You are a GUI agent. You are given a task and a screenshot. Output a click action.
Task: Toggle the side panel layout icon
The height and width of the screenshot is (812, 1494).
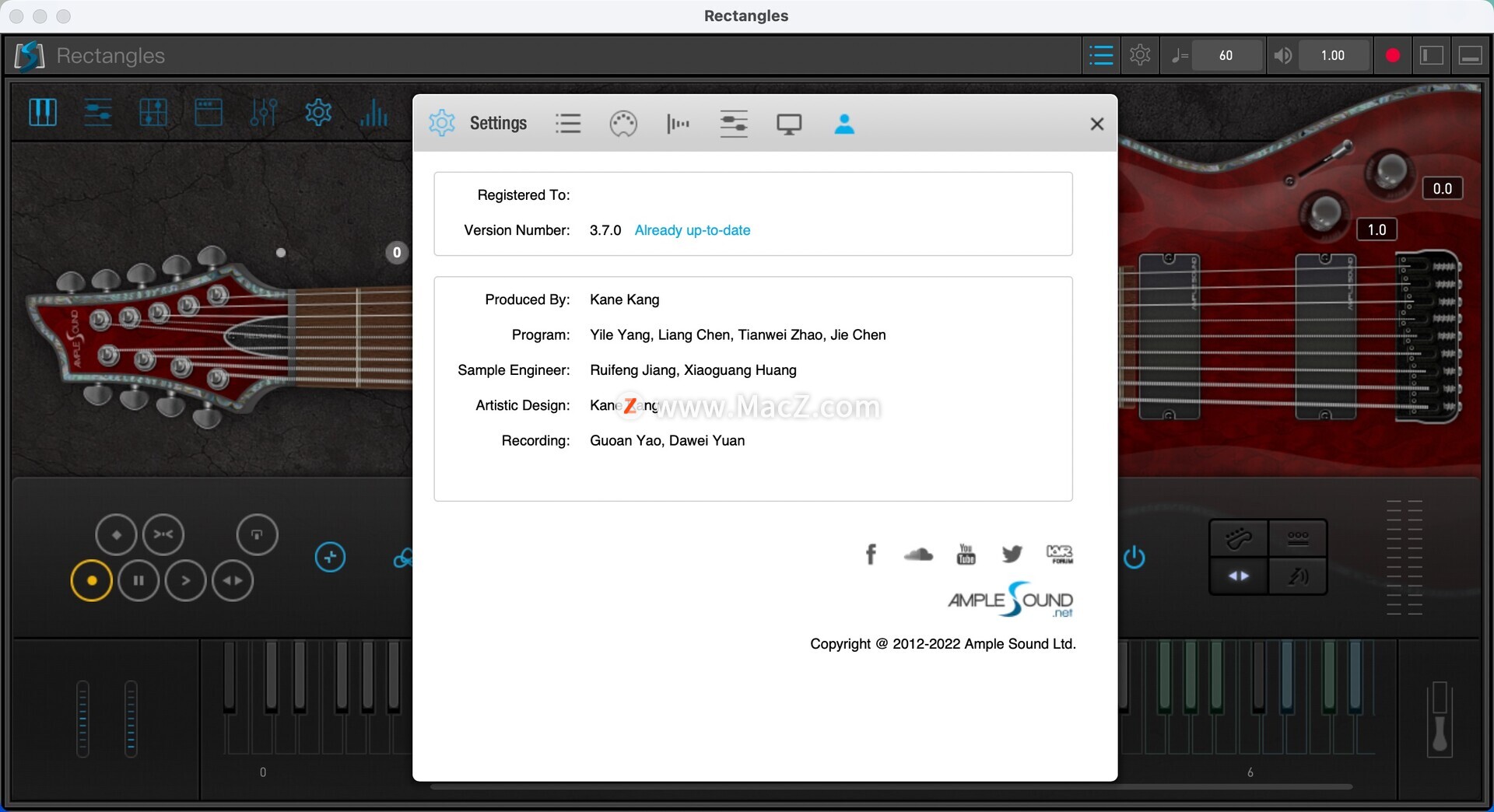click(1432, 55)
